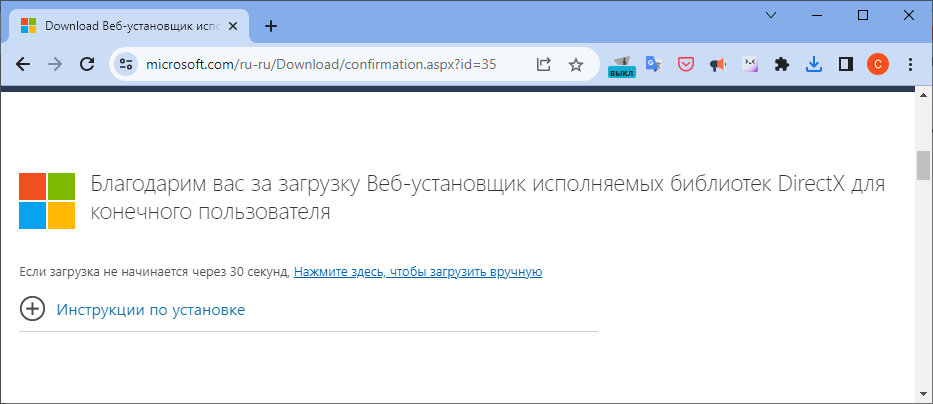Reload the current page

[87, 64]
